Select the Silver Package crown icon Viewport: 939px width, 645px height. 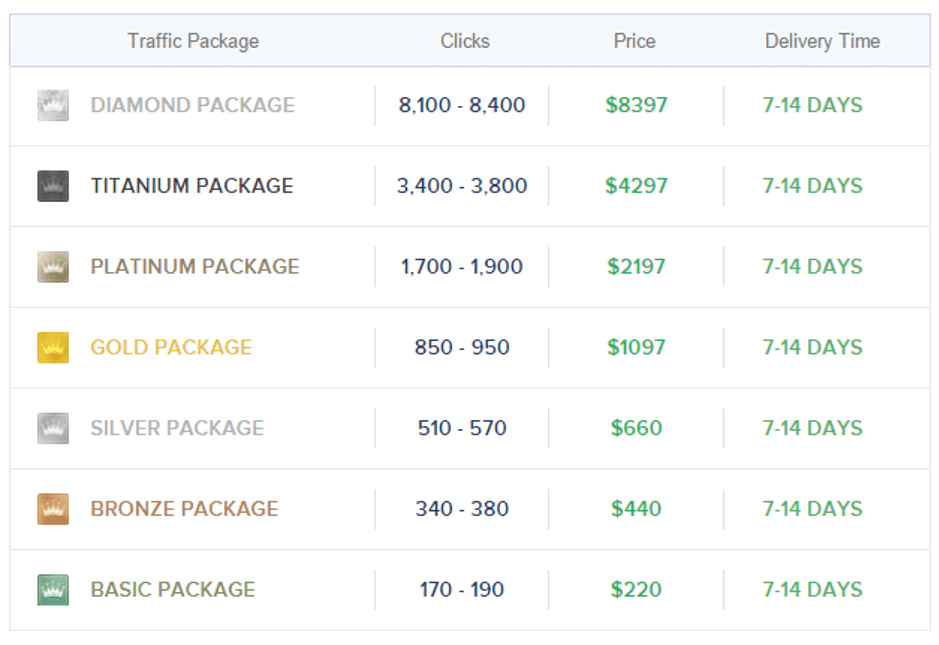point(53,429)
